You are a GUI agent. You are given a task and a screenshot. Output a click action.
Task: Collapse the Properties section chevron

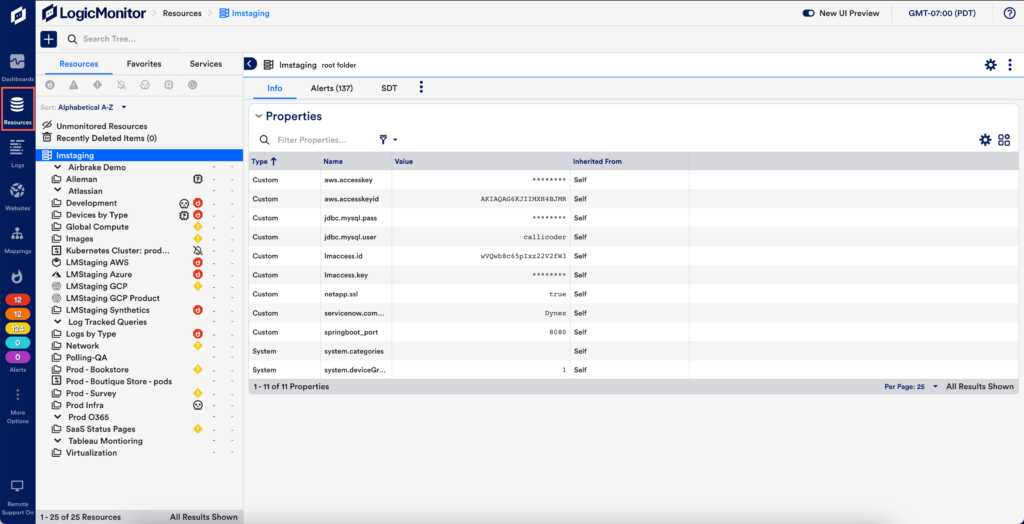pos(259,116)
